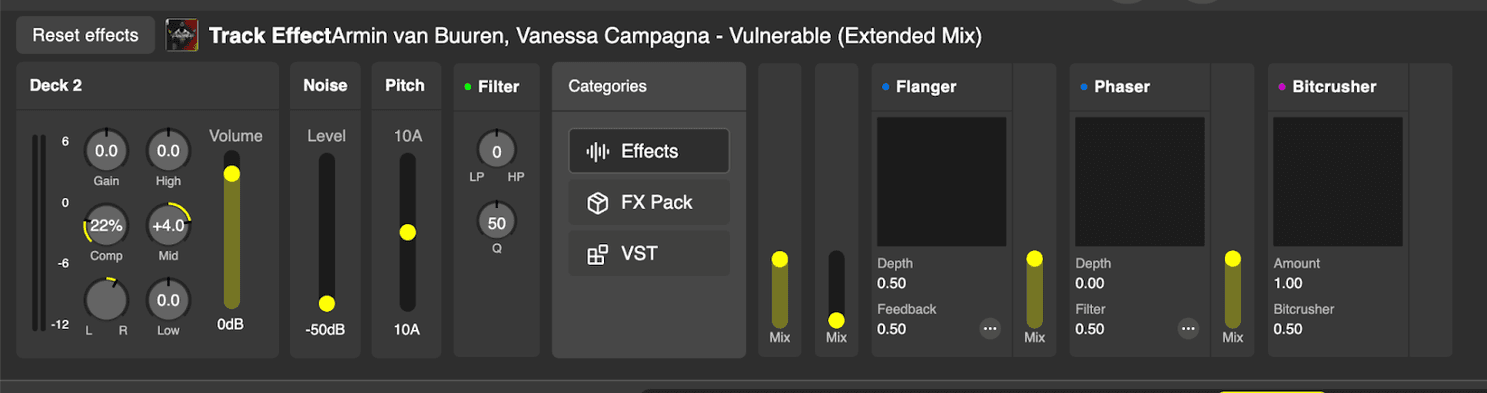1487x393 pixels.
Task: Click the Comp knob showing 22%
Action: click(106, 225)
